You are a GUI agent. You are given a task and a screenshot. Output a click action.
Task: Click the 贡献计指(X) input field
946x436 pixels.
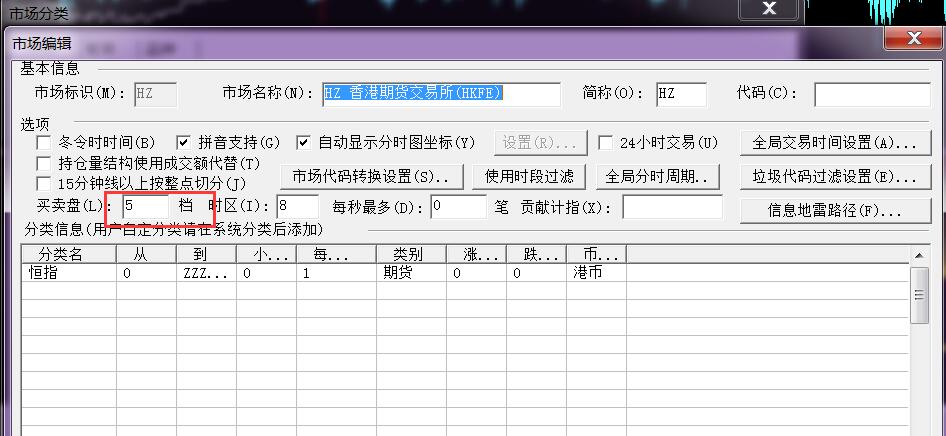(x=672, y=206)
